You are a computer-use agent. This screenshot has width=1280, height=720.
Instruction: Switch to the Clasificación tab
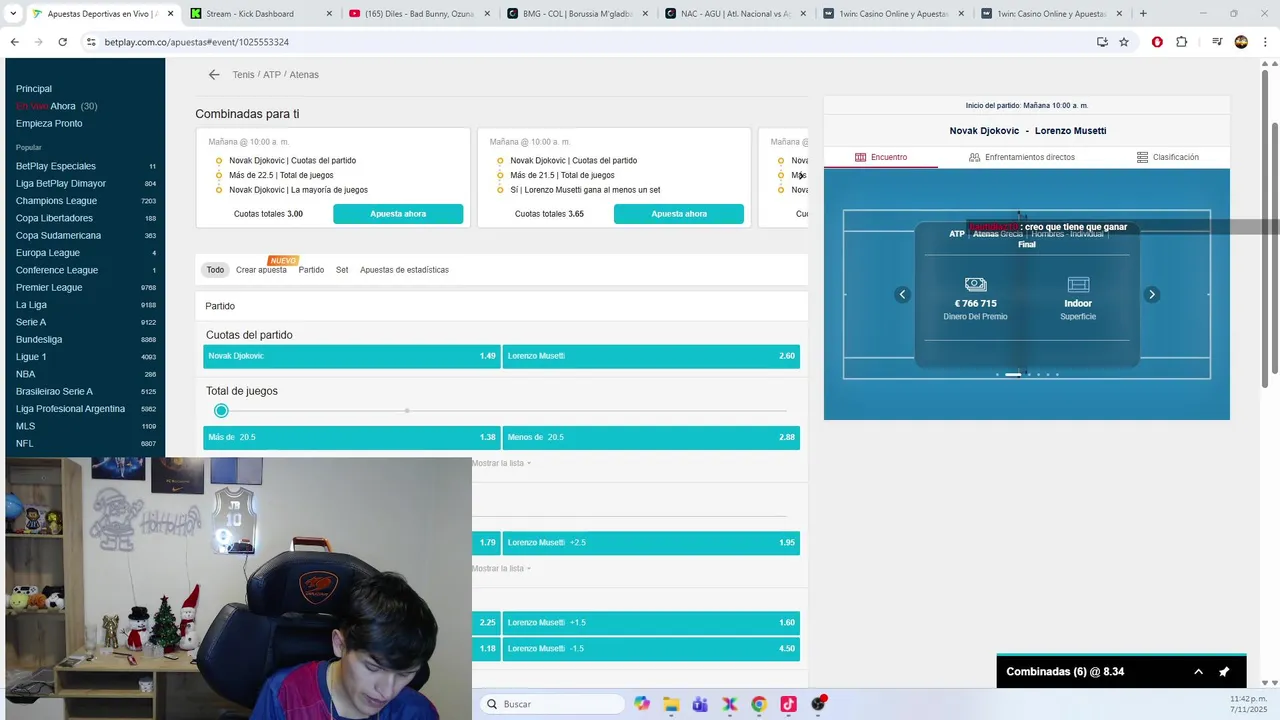click(1168, 157)
